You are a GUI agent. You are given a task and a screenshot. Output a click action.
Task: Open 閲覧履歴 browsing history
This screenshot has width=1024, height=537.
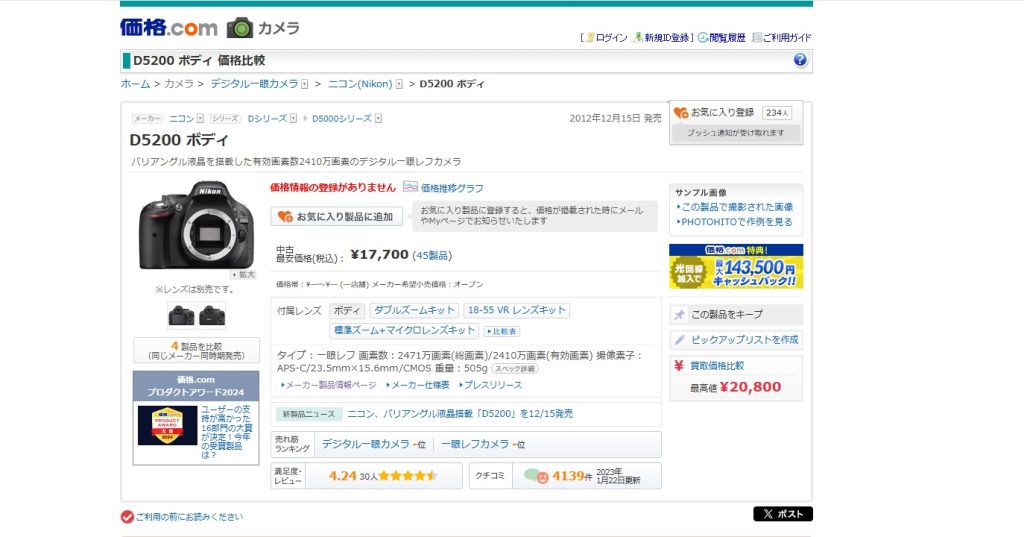pos(727,38)
